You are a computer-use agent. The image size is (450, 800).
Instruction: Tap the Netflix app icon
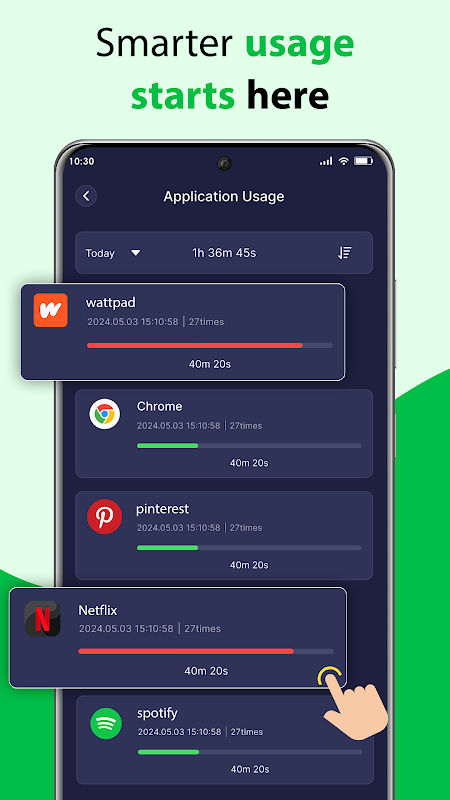click(x=42, y=619)
